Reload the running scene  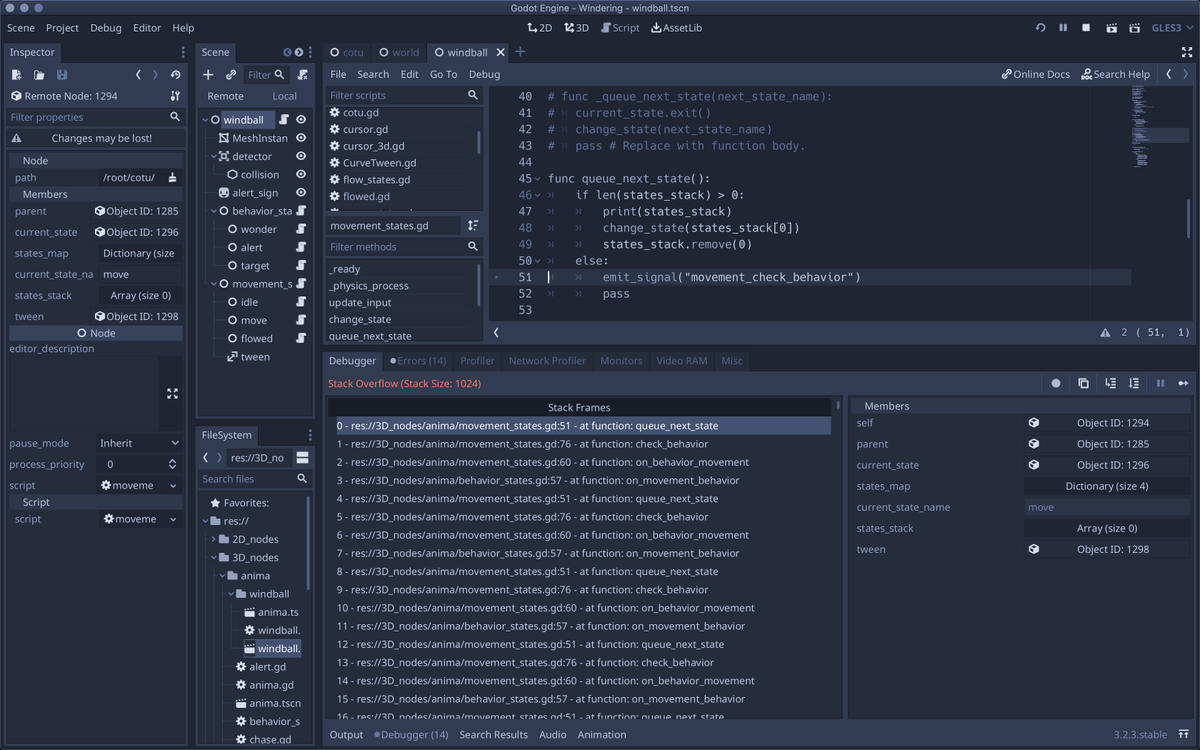[x=1040, y=28]
